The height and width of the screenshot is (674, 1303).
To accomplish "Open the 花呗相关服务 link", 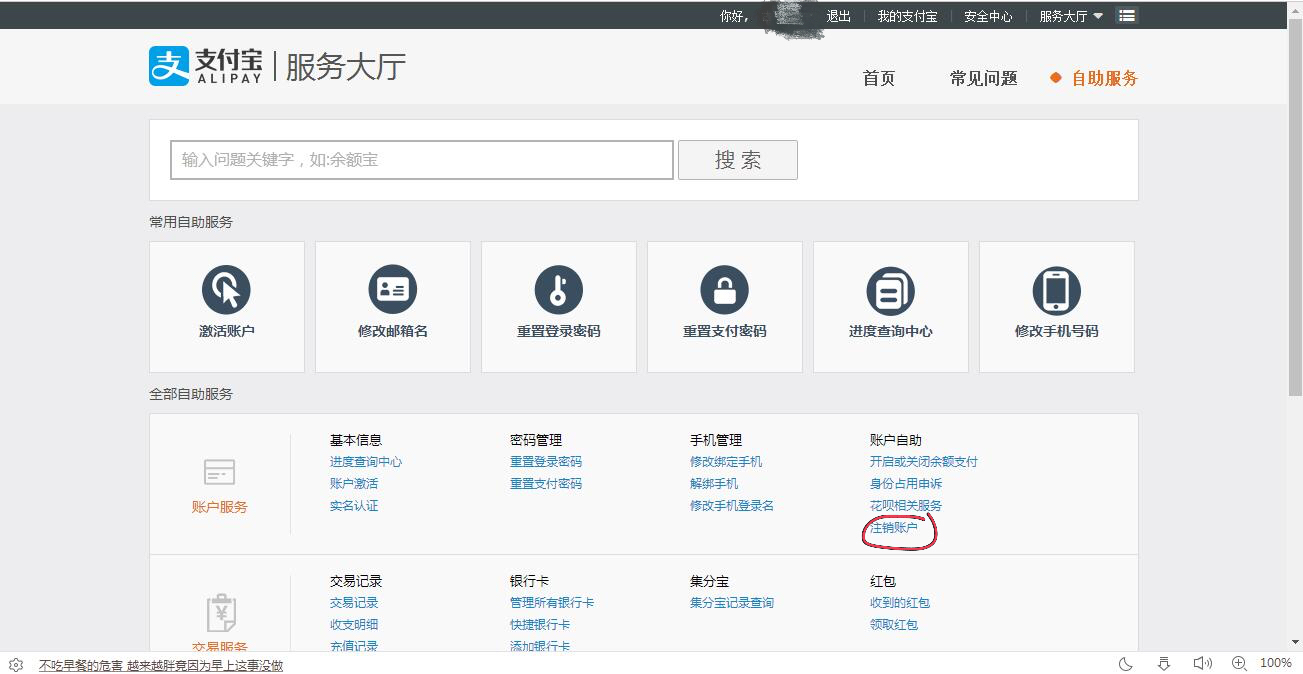I will coord(906,506).
